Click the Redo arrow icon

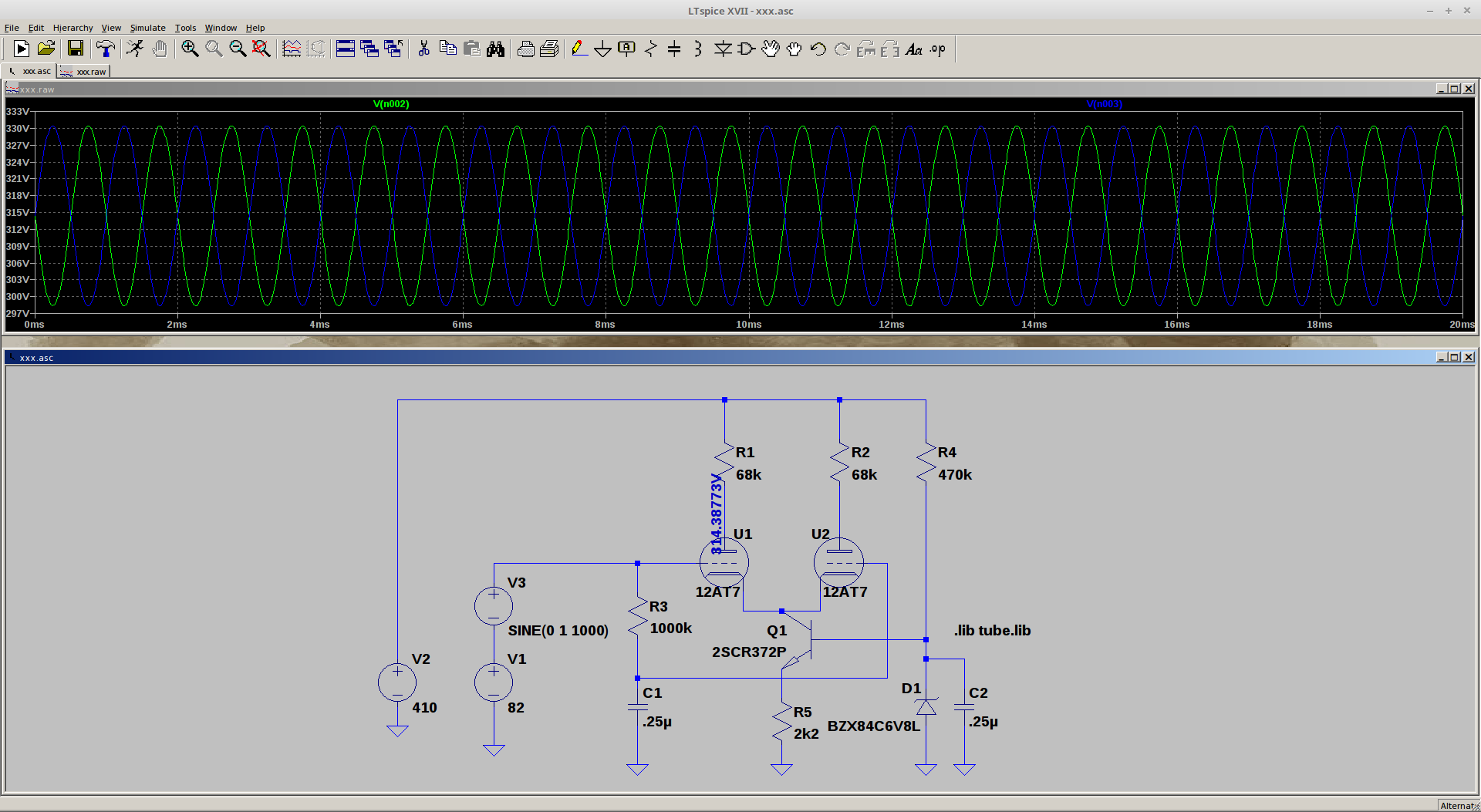pos(842,49)
